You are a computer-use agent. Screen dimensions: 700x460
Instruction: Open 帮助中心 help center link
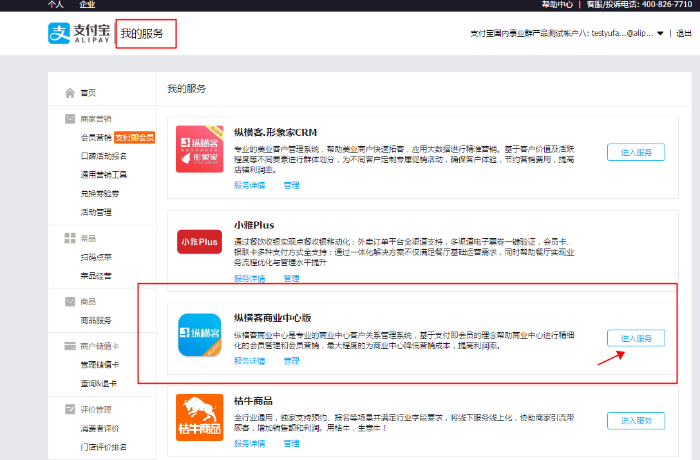557,4
